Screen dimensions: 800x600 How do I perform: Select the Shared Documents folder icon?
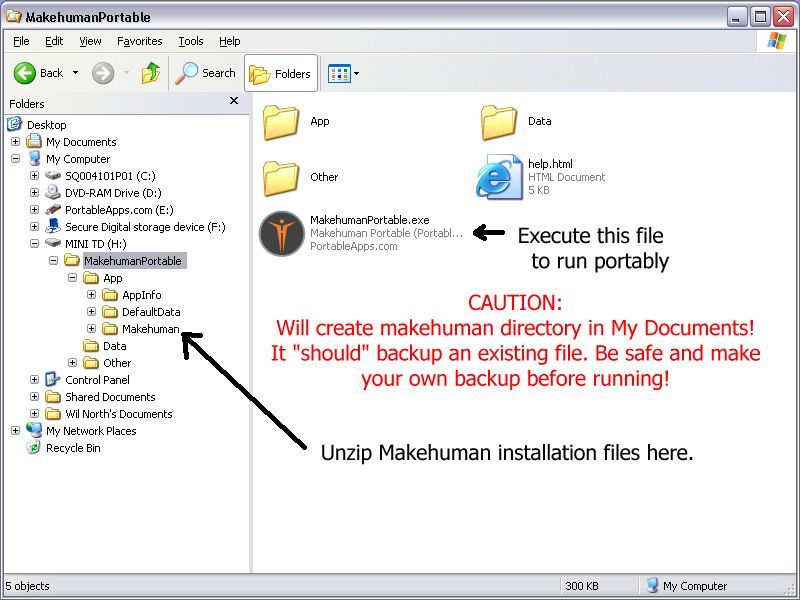[53, 396]
